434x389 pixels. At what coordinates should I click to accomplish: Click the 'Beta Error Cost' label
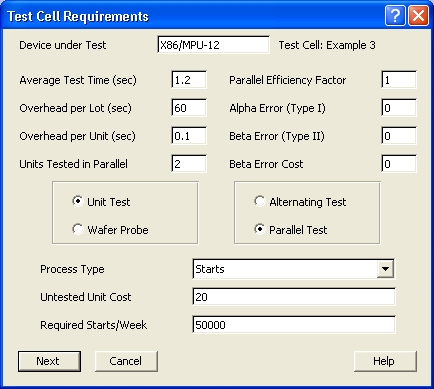(x=266, y=164)
